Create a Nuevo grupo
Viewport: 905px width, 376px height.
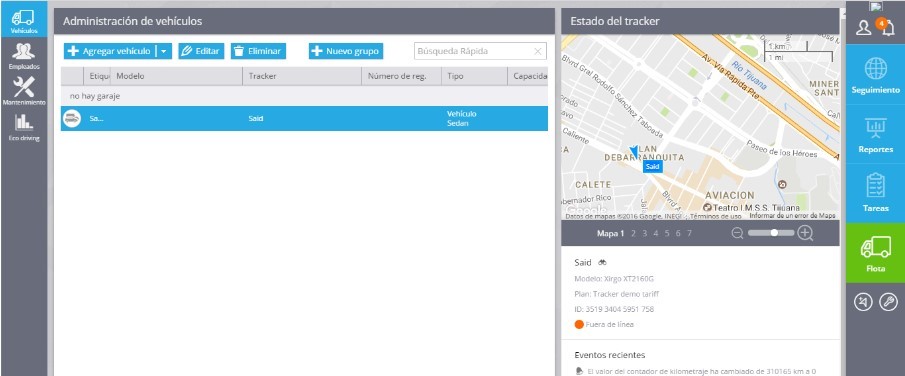click(346, 51)
